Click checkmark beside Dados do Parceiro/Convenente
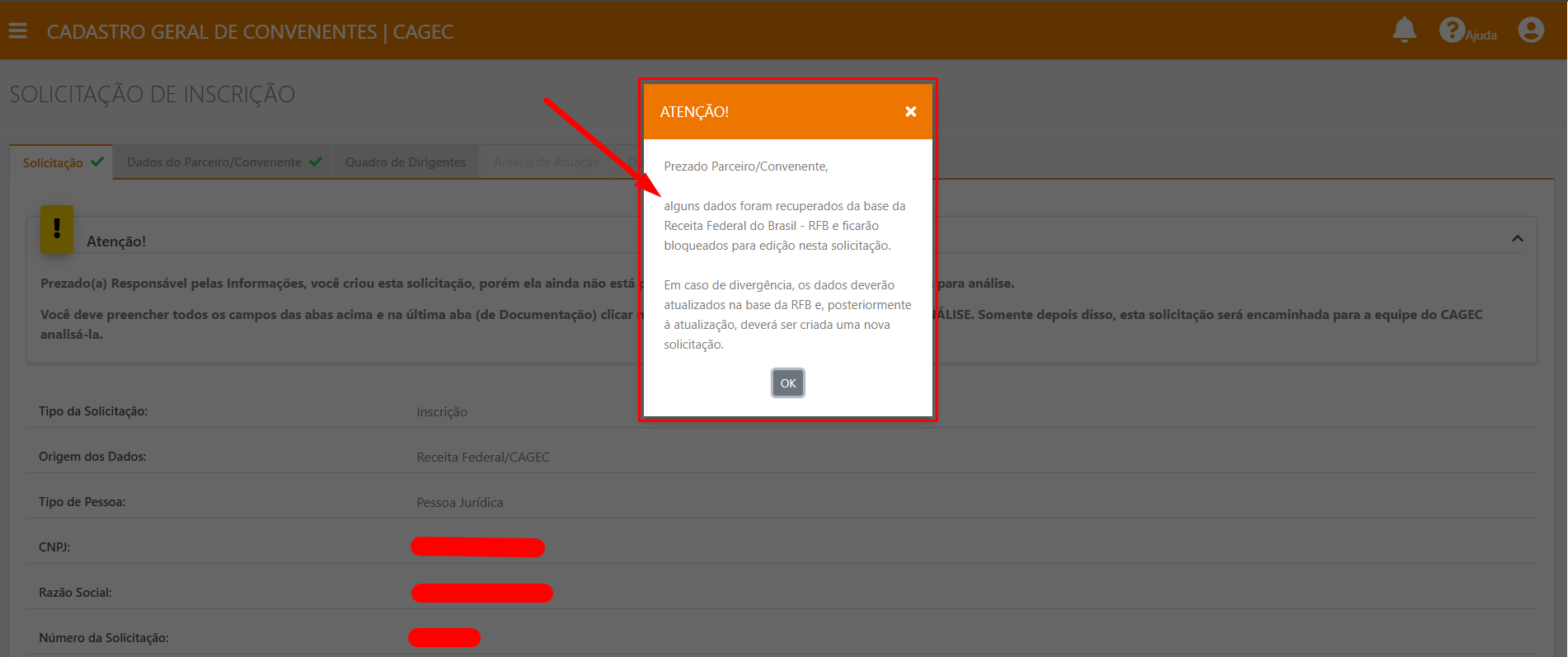Viewport: 1568px width, 657px height. coord(316,162)
